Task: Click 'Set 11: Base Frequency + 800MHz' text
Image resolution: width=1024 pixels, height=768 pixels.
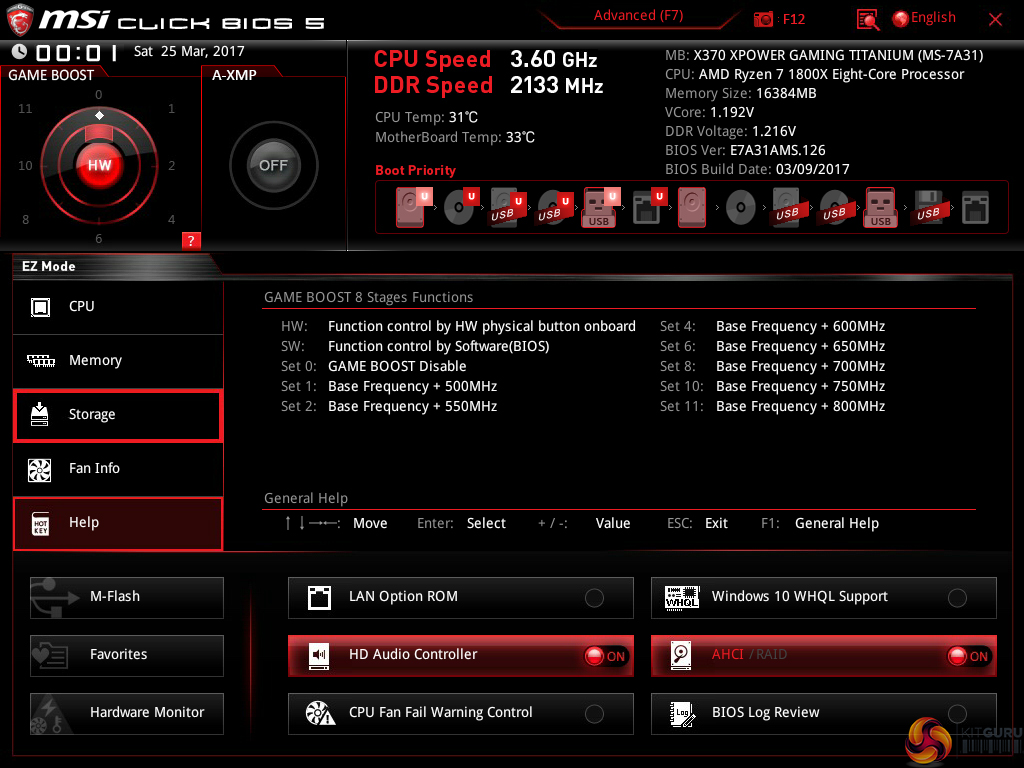Action: click(x=773, y=406)
